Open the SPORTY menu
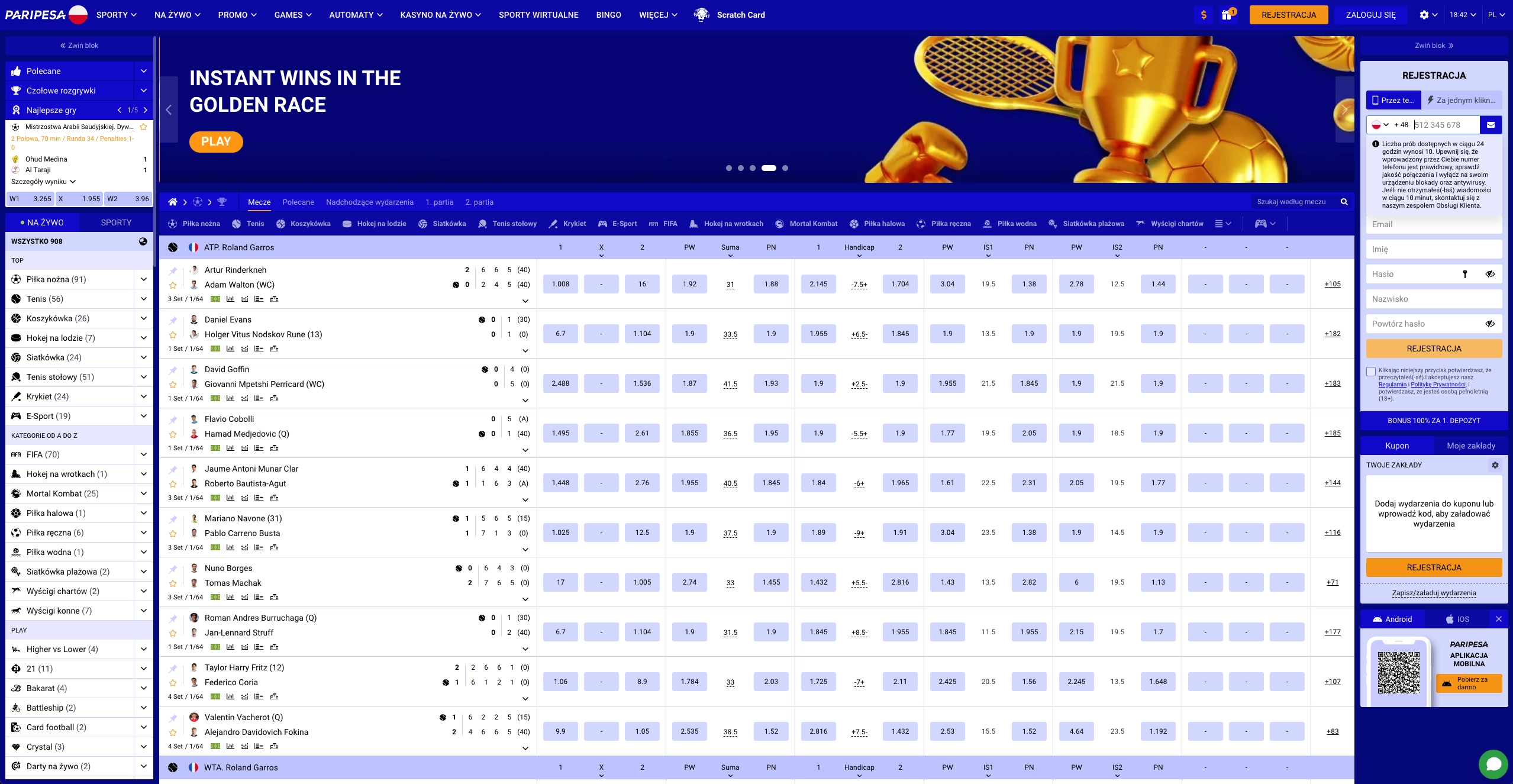 (x=117, y=15)
